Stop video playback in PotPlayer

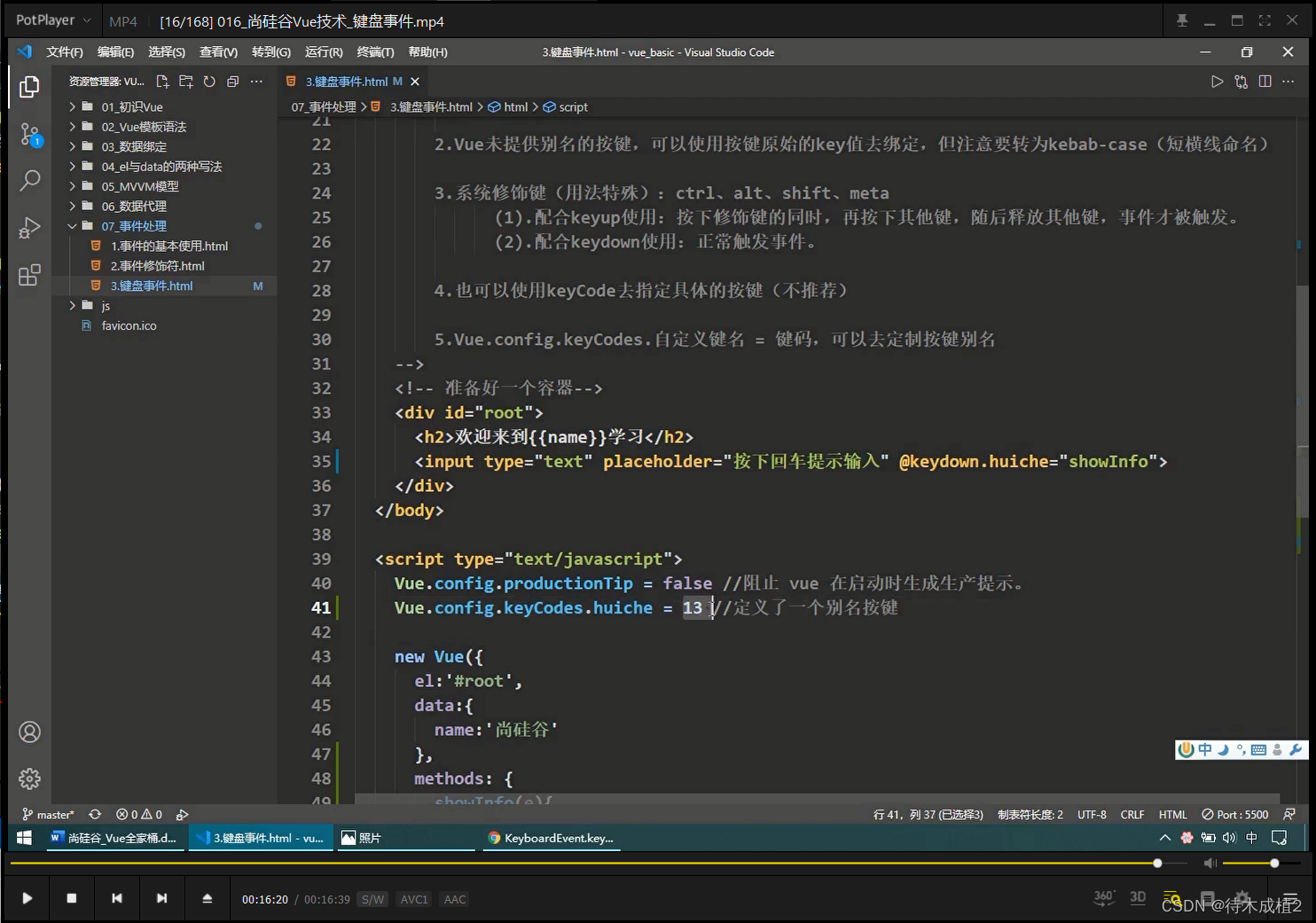pyautogui.click(x=72, y=898)
